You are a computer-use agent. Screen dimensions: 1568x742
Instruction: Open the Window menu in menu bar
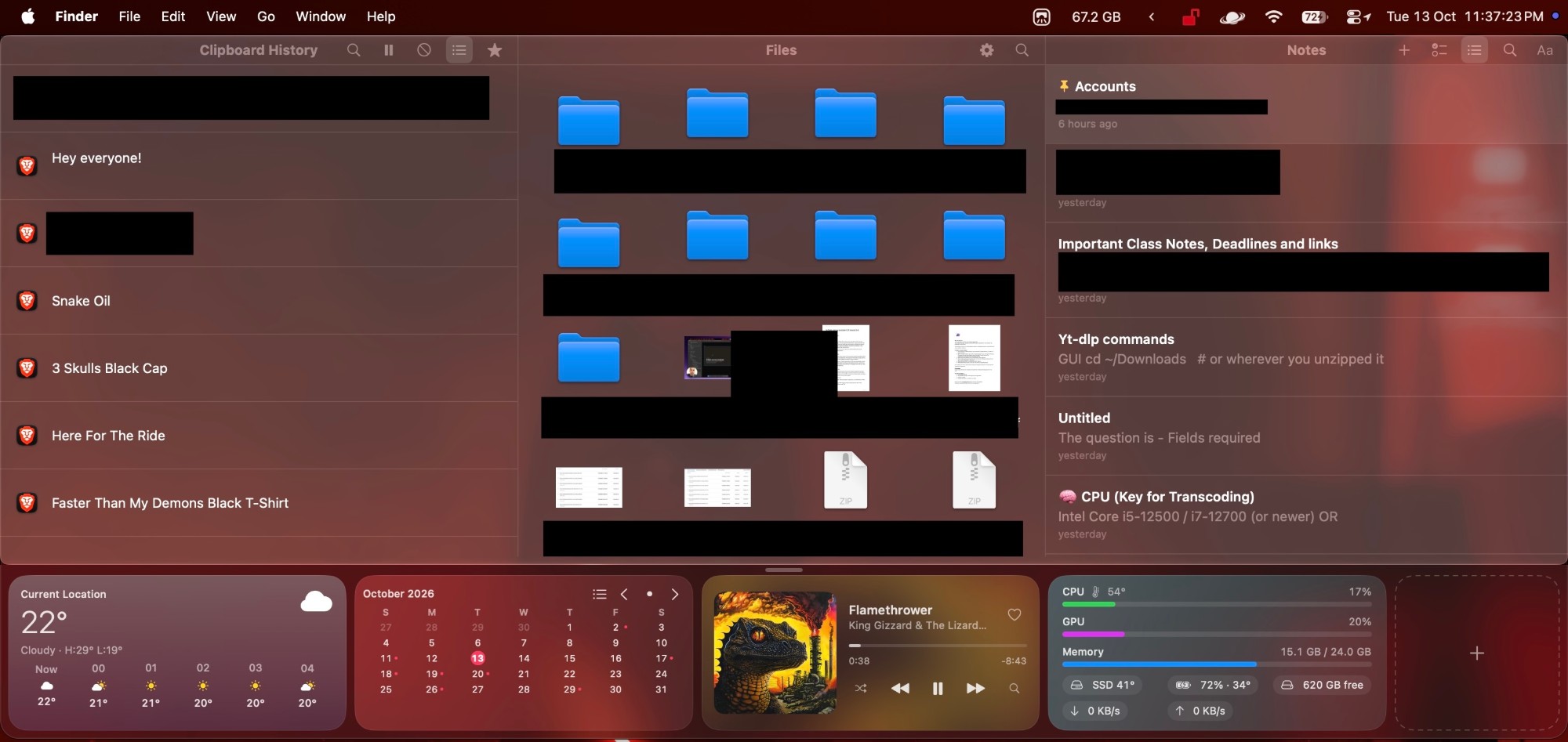321,16
